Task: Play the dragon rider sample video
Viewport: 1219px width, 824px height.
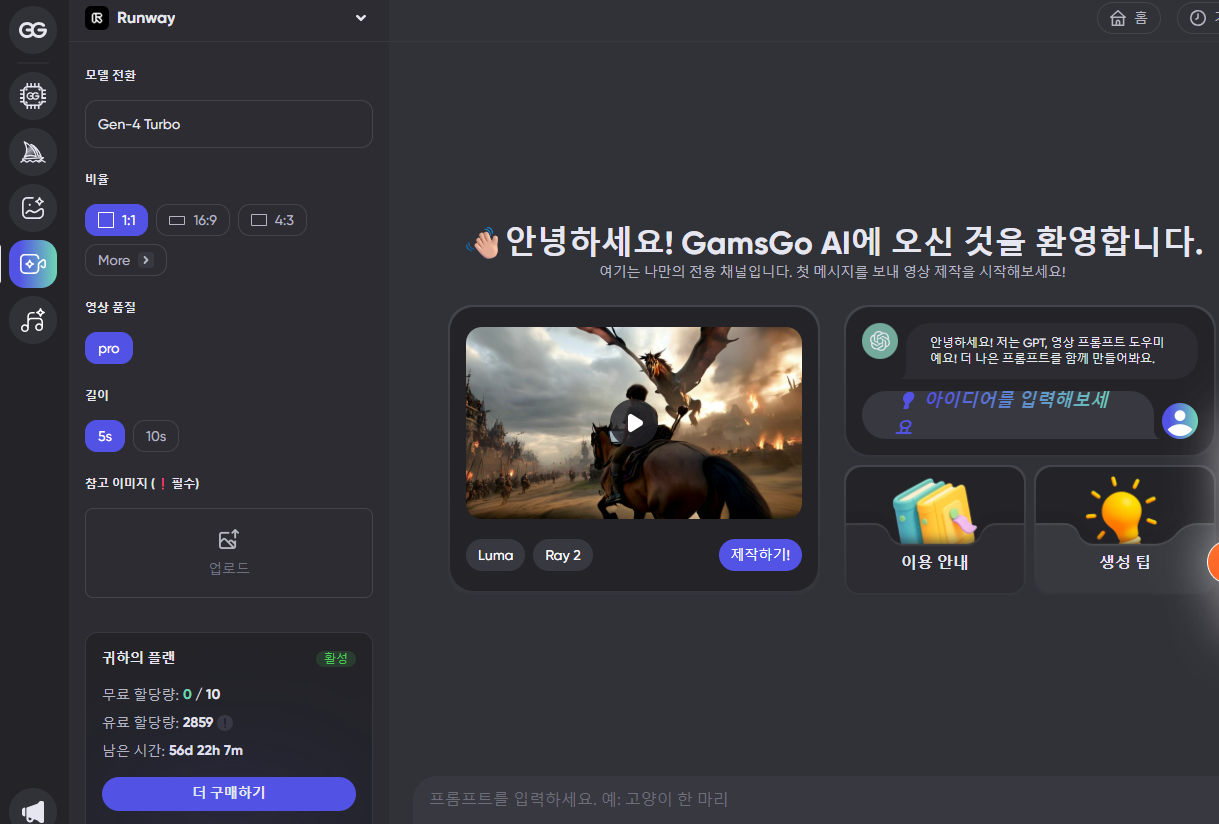Action: point(634,423)
